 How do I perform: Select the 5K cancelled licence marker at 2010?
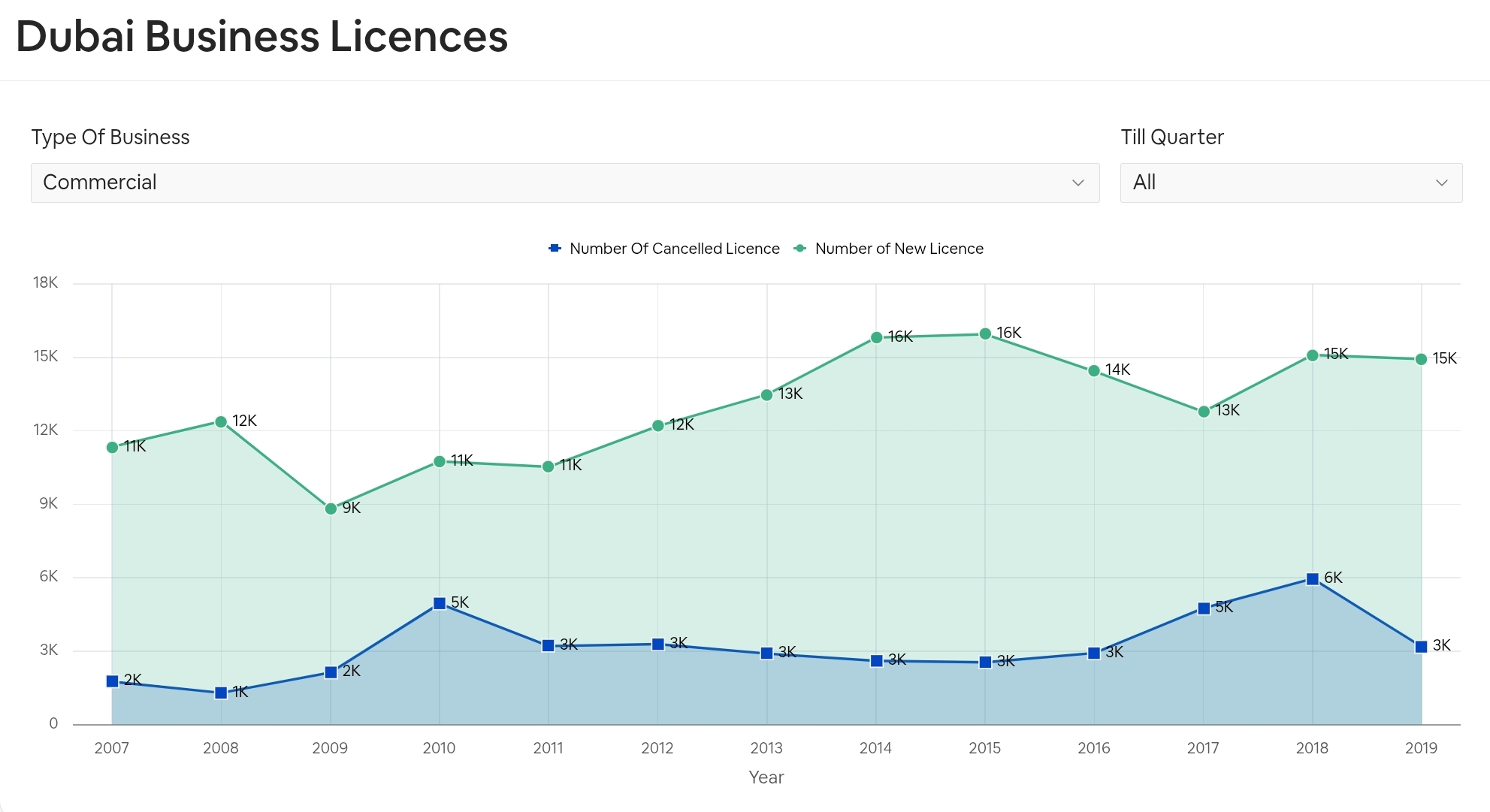click(x=439, y=602)
